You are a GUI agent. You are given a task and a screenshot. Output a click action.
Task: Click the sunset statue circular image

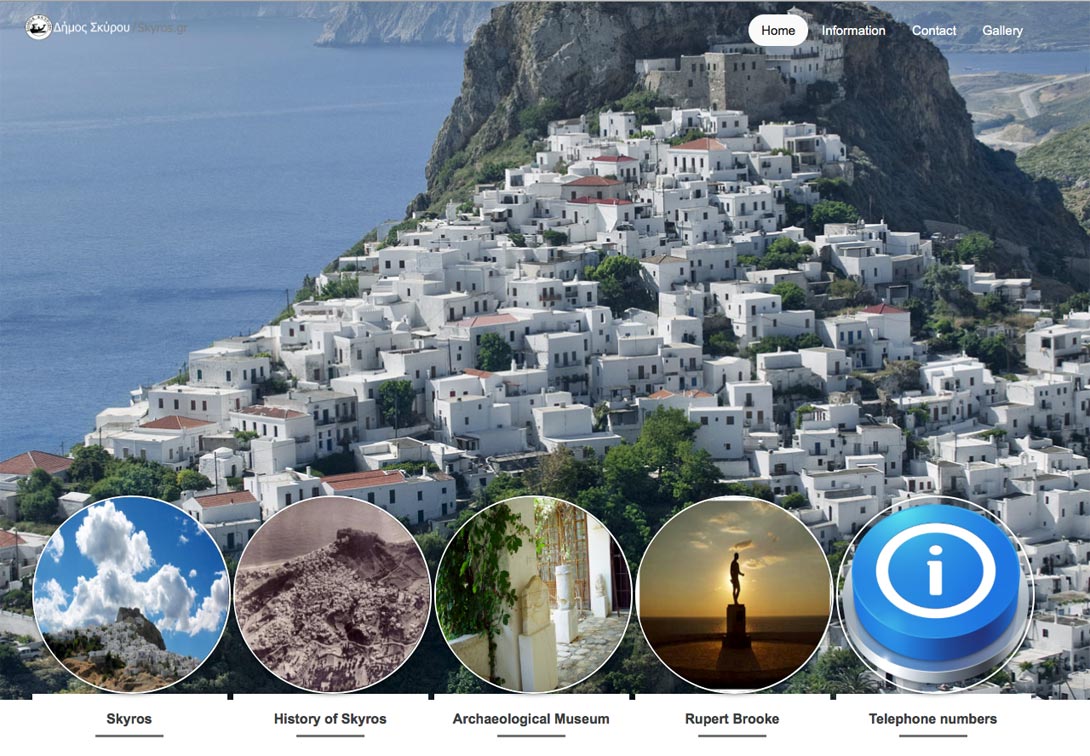coord(734,595)
